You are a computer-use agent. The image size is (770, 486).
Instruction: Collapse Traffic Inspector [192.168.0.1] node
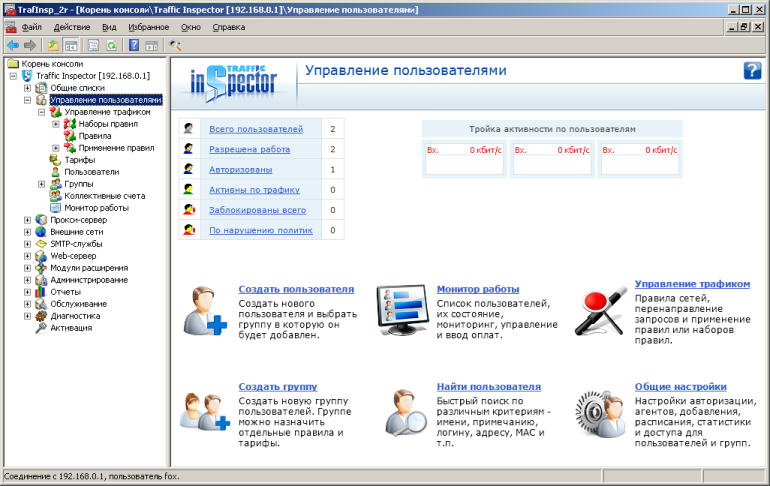coord(13,76)
